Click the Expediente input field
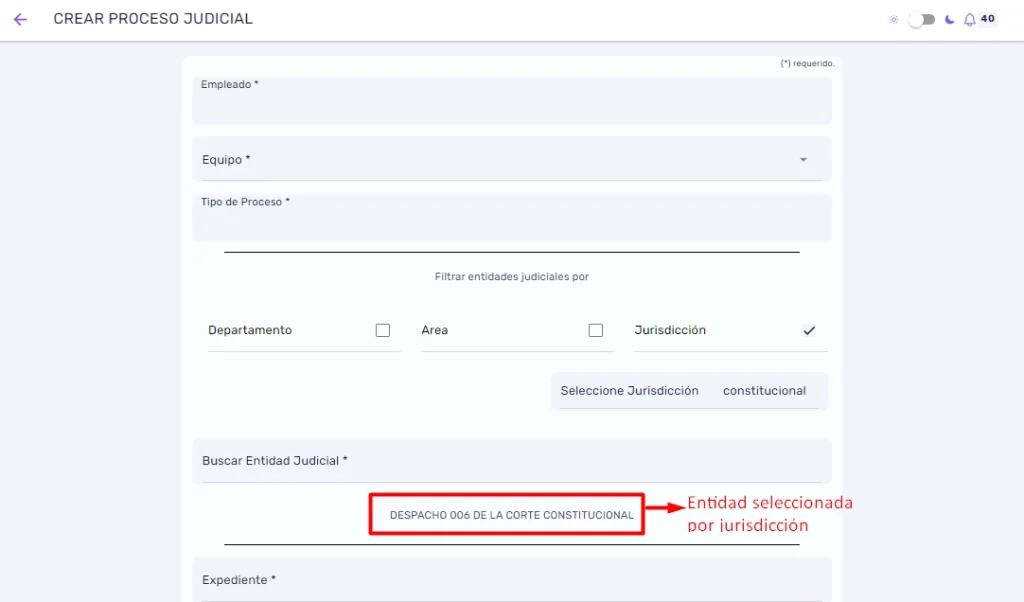Viewport: 1024px width, 602px height. click(x=512, y=580)
